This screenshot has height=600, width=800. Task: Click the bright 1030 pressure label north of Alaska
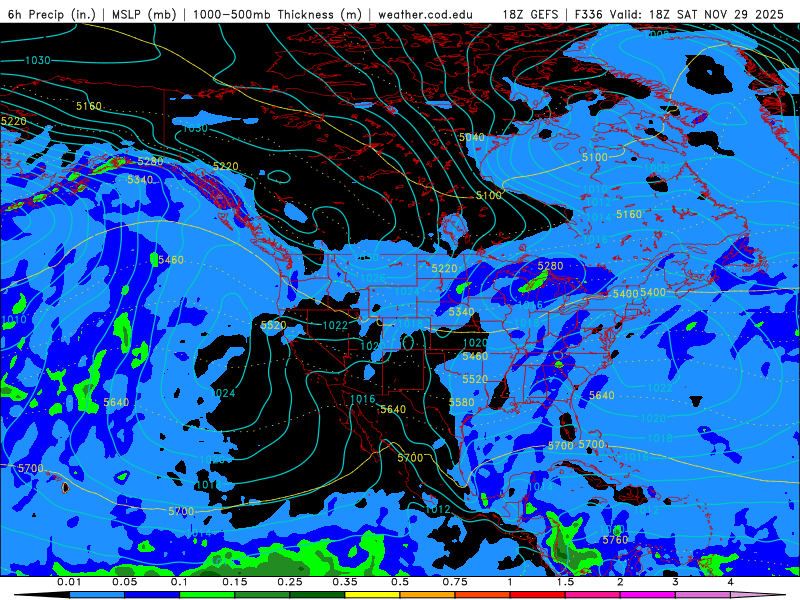38,60
